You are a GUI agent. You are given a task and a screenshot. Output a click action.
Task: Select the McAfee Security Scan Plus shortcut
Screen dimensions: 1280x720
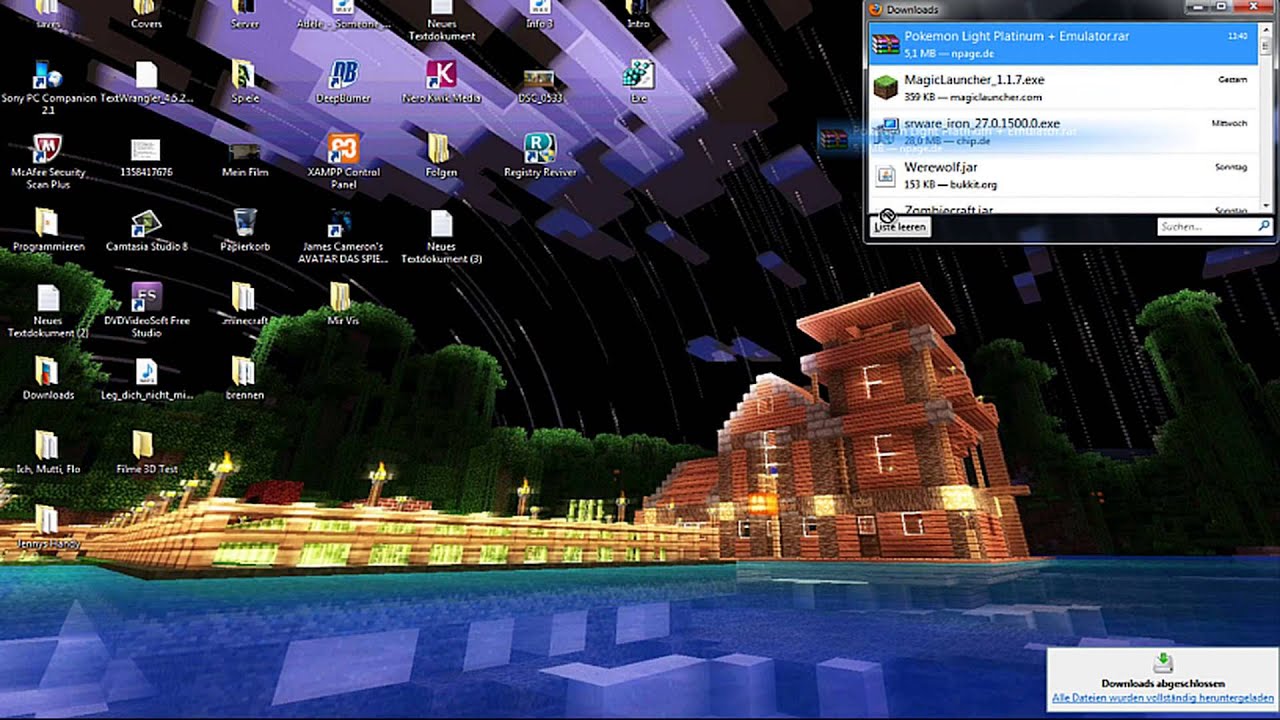[x=47, y=162]
